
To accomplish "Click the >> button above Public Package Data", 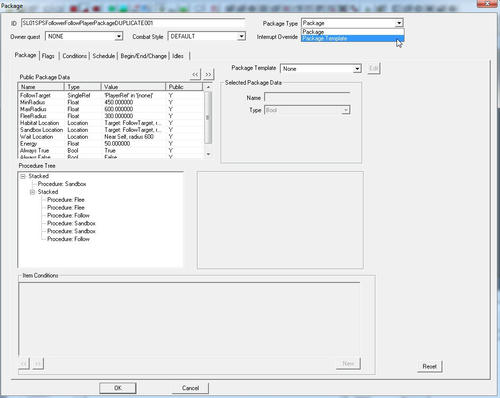I will coord(208,74).
